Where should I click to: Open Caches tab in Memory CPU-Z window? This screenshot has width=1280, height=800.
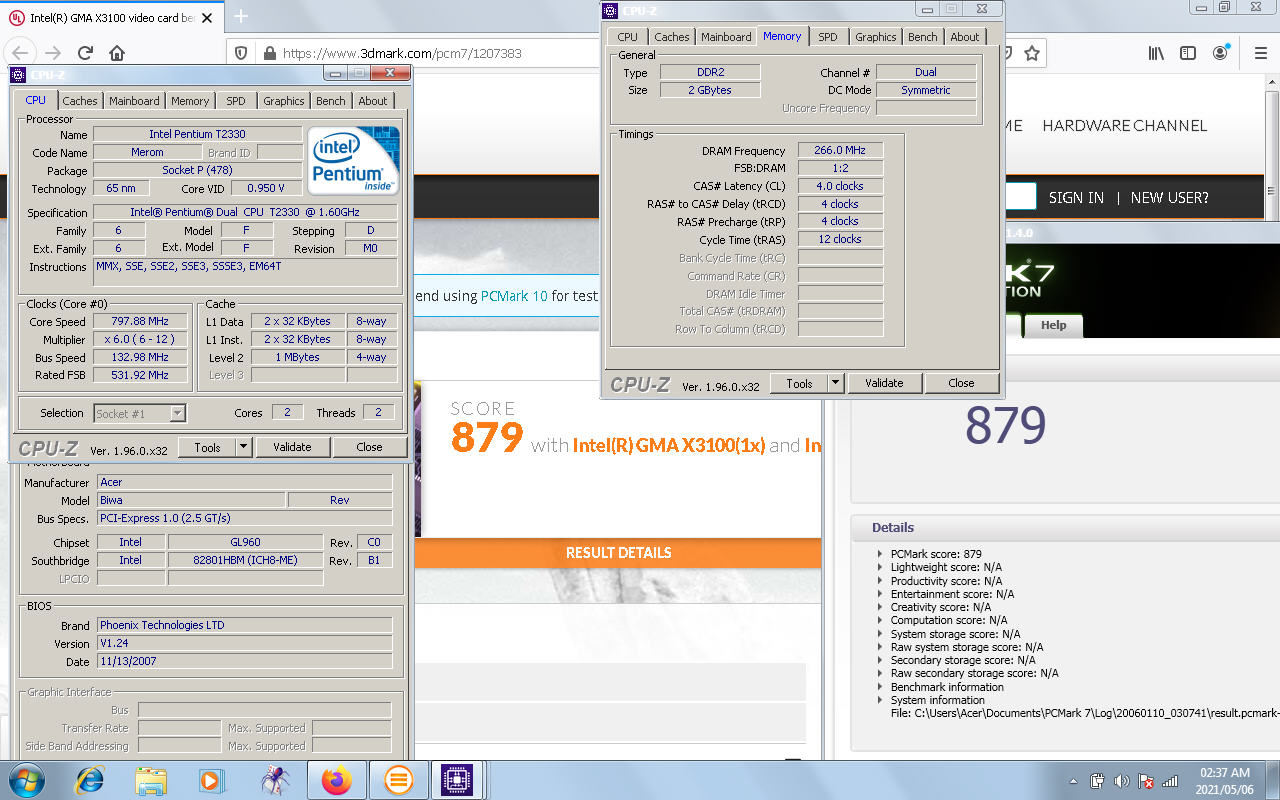672,37
